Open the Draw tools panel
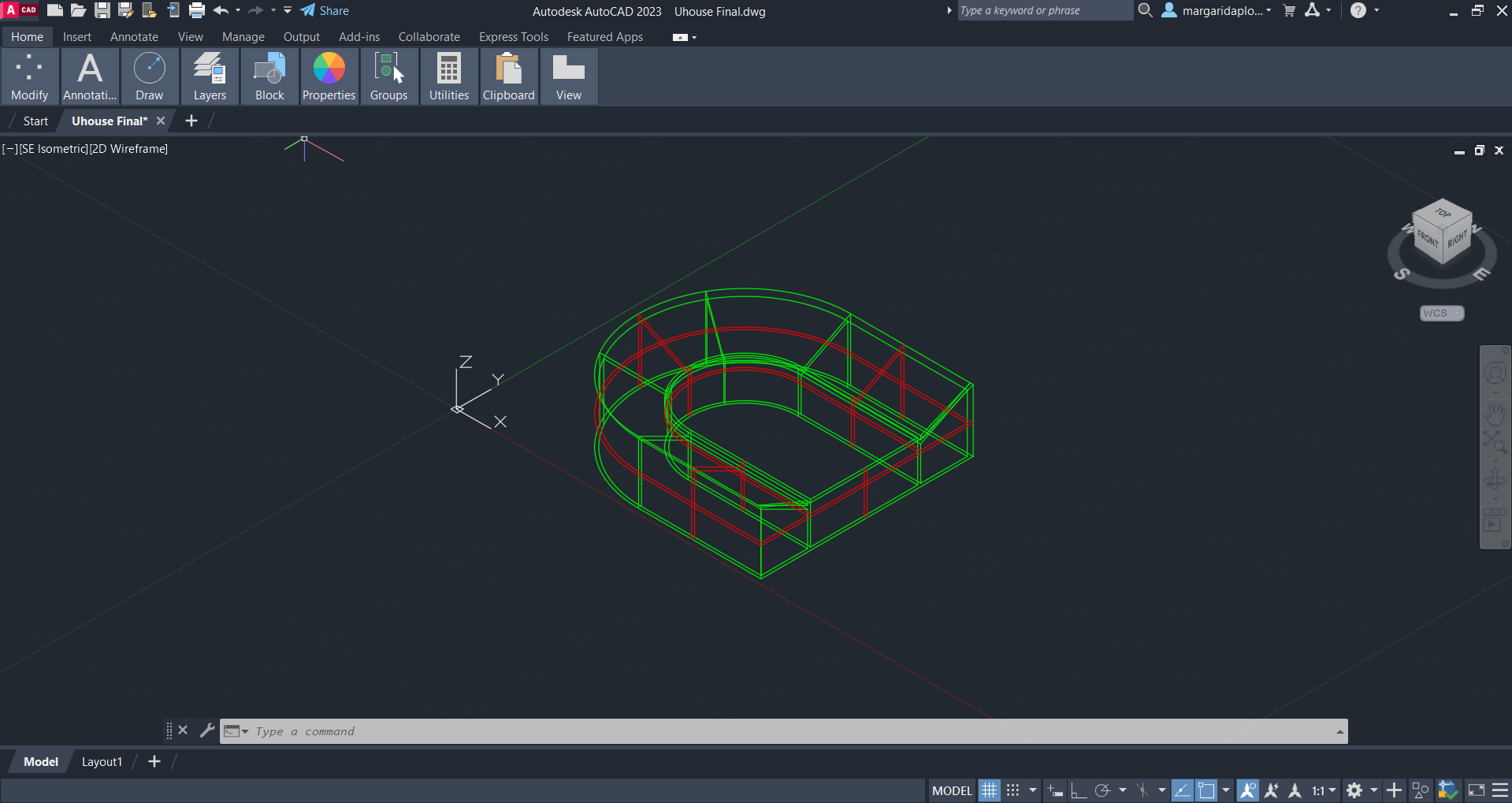The height and width of the screenshot is (803, 1512). pyautogui.click(x=149, y=76)
